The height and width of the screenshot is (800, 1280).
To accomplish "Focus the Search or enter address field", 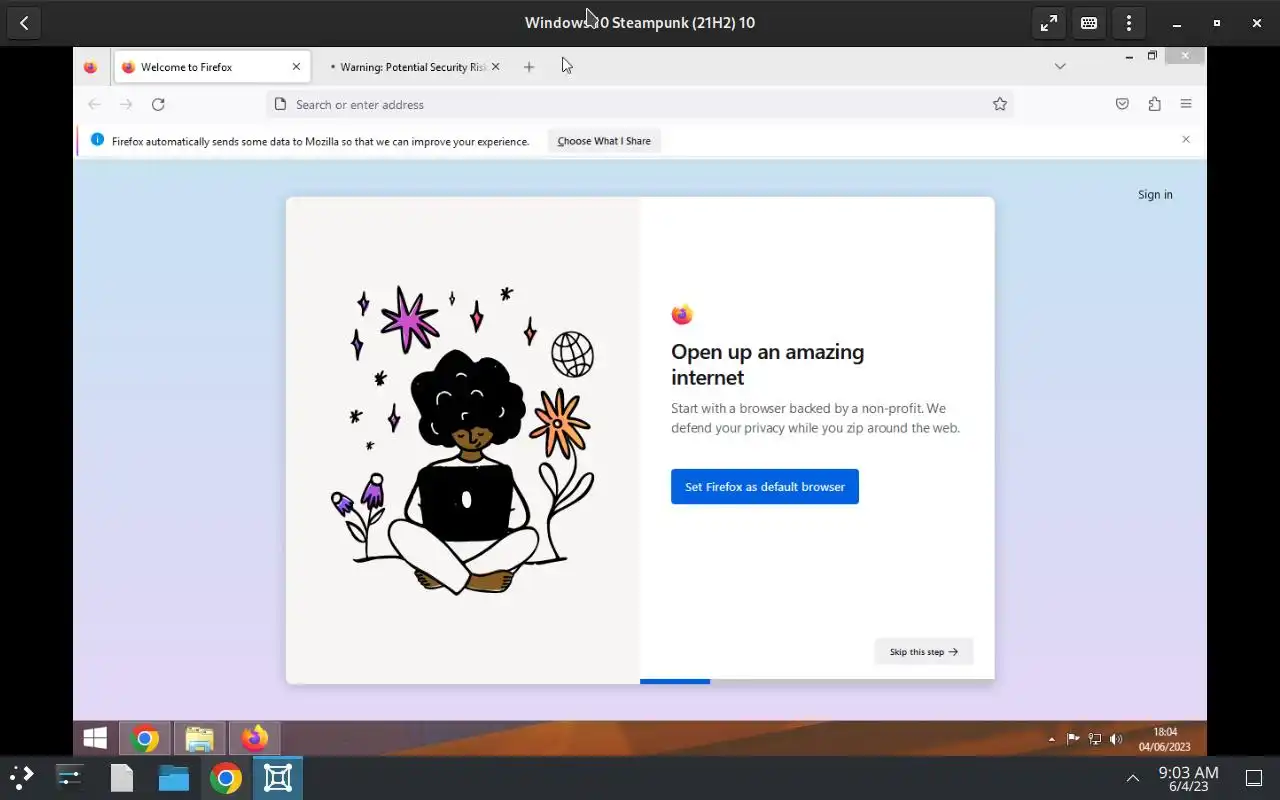I will 640,104.
